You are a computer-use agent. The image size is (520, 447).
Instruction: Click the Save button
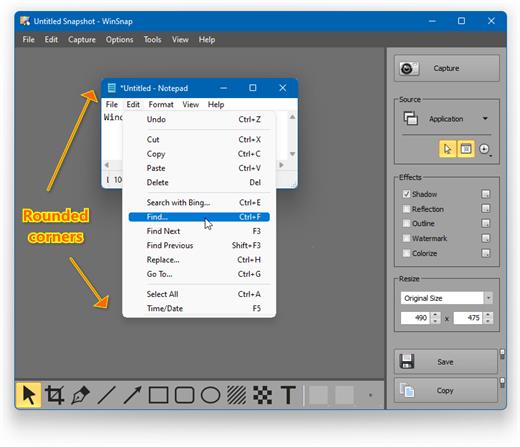click(446, 362)
